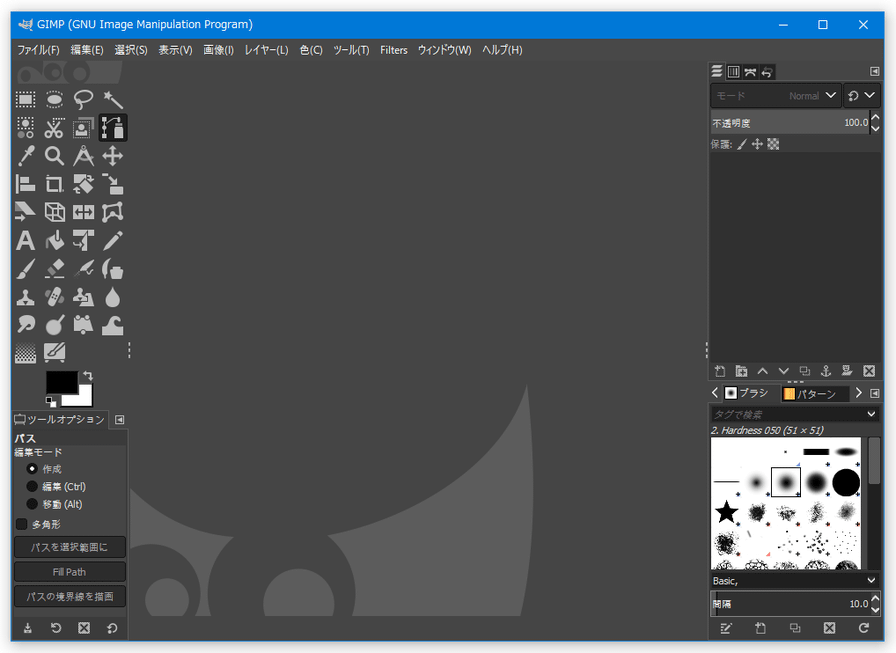Select the Text tool

point(25,241)
